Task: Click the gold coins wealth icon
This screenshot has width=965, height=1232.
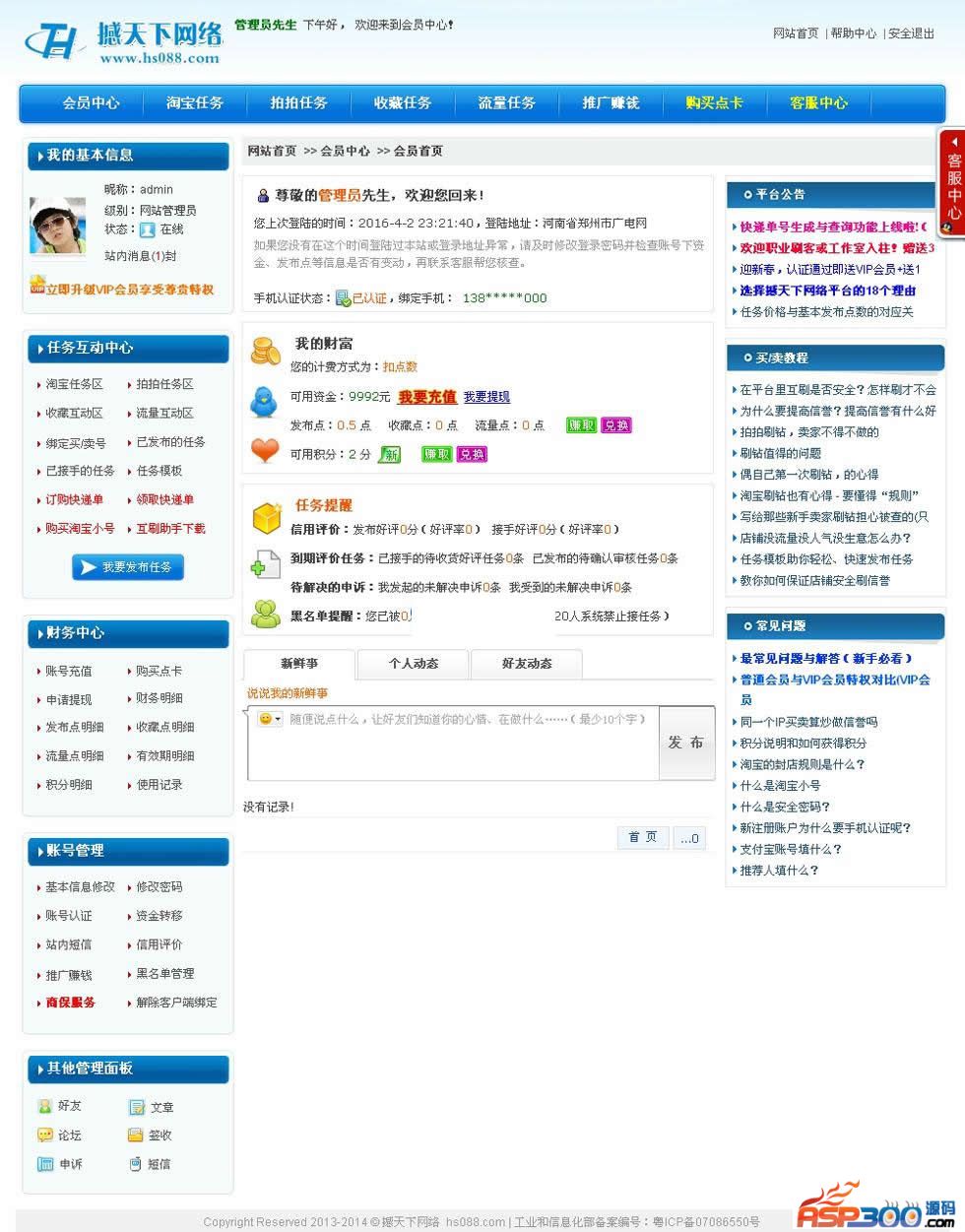Action: coord(265,350)
